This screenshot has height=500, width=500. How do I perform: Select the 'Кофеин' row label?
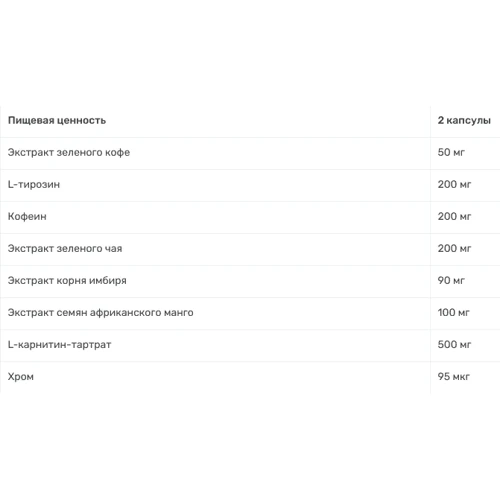tap(27, 216)
